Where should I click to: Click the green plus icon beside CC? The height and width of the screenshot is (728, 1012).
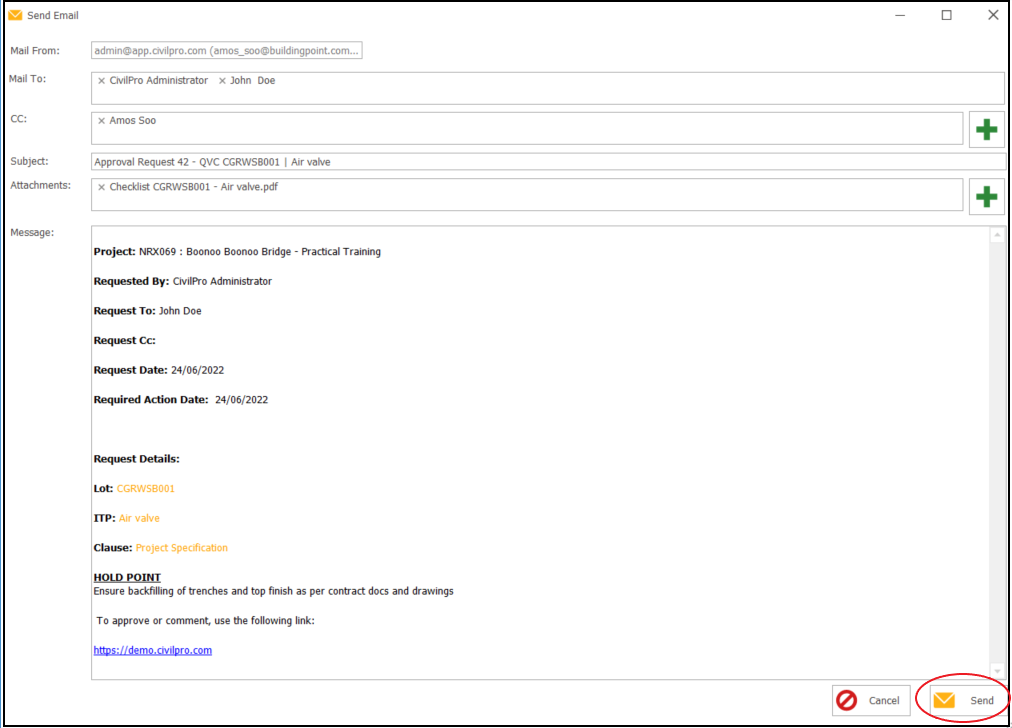point(986,129)
